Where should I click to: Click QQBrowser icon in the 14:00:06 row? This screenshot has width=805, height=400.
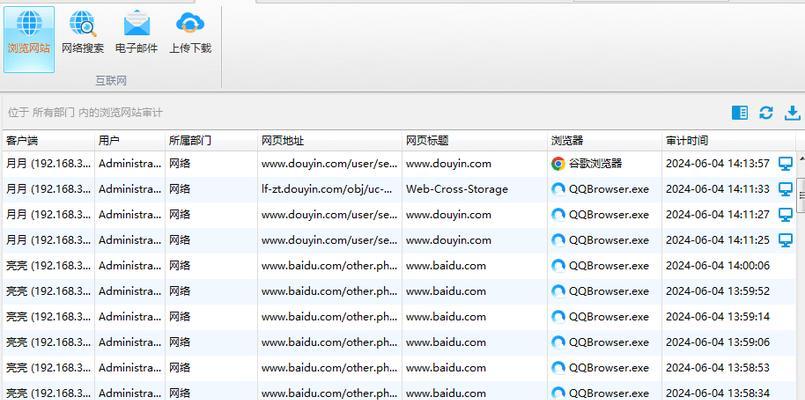coord(558,265)
